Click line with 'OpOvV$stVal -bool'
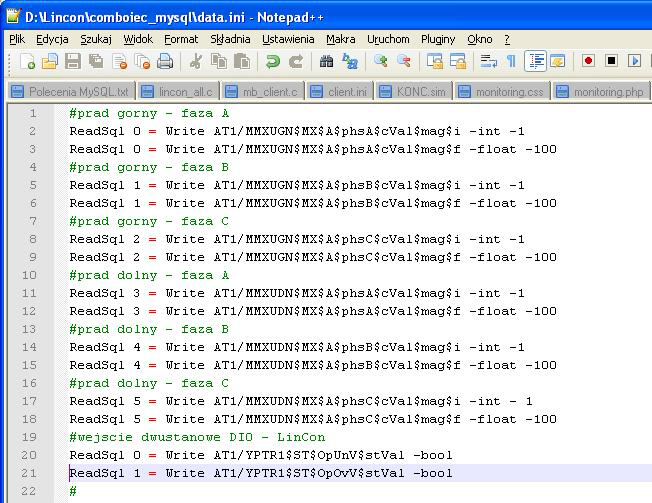This screenshot has height=503, width=652. click(261, 473)
